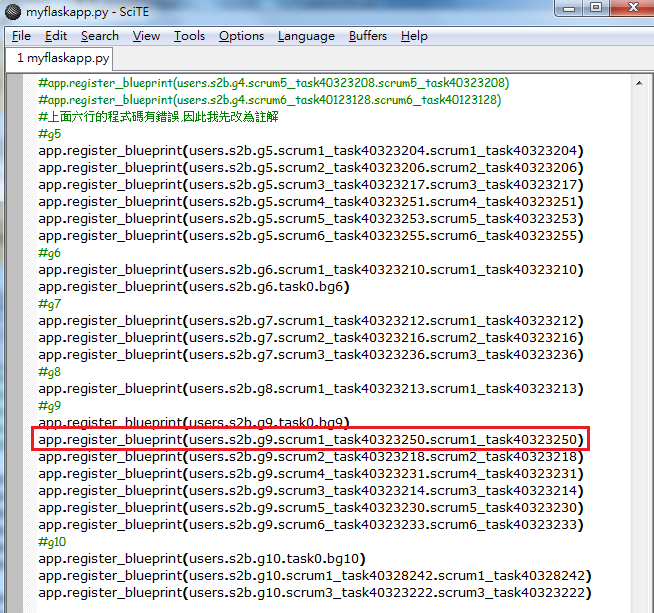Click line containing g9.scrum3_task40323214

(311, 491)
